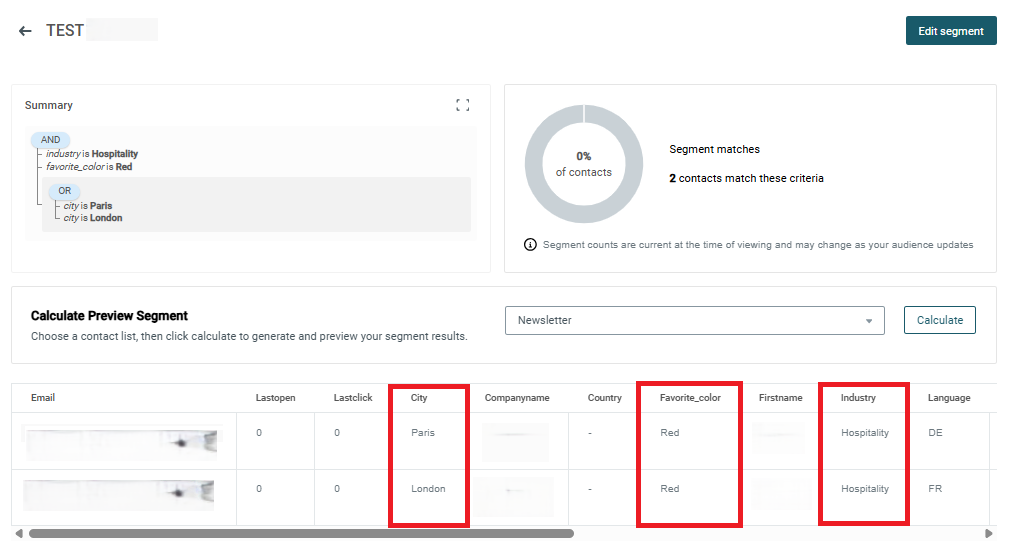Click the Lastopen column header

click(275, 398)
